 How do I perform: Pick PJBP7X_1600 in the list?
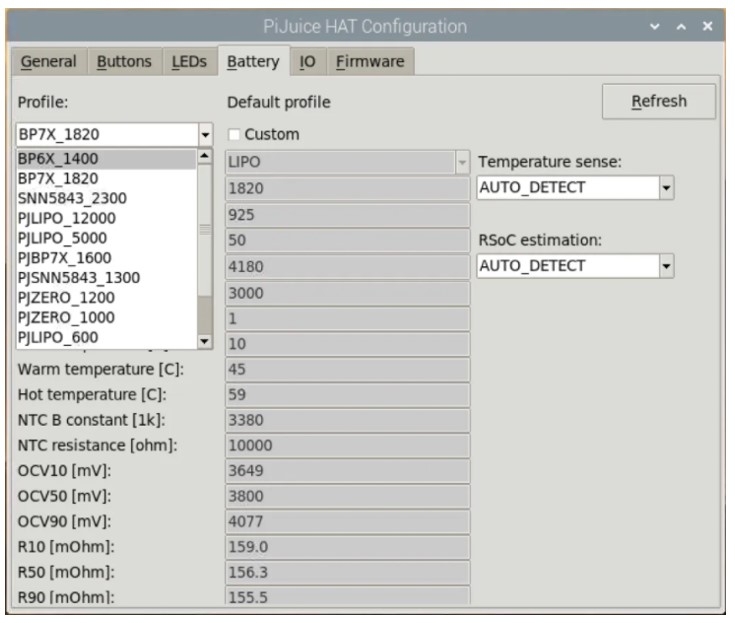coord(106,258)
